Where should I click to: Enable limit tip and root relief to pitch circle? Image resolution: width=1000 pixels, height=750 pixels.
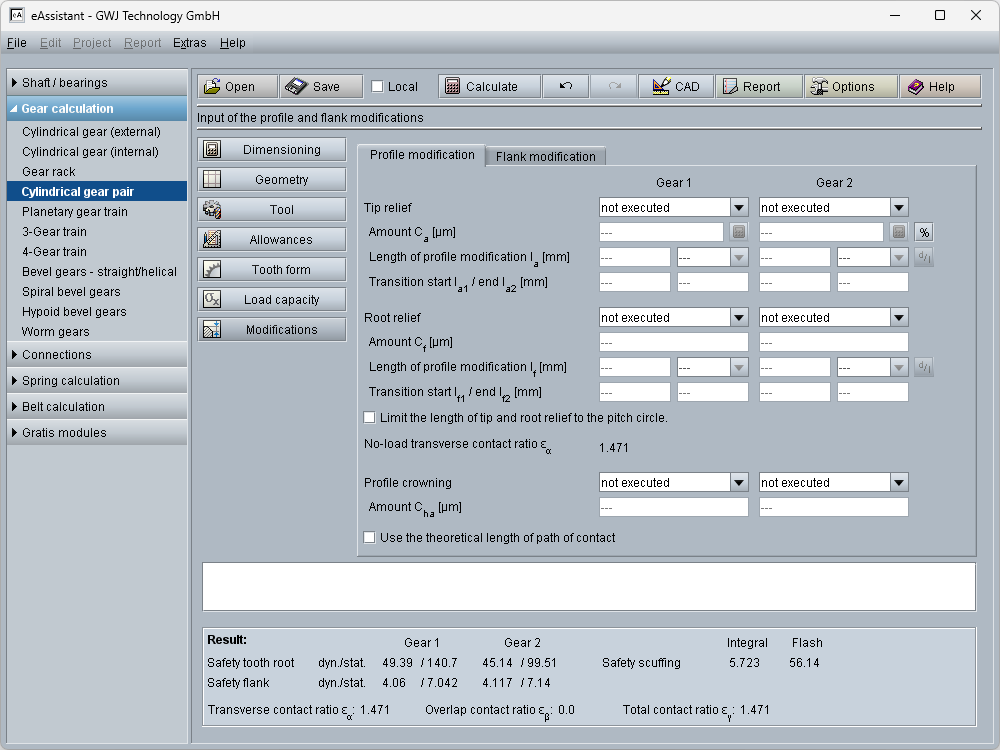(370, 417)
